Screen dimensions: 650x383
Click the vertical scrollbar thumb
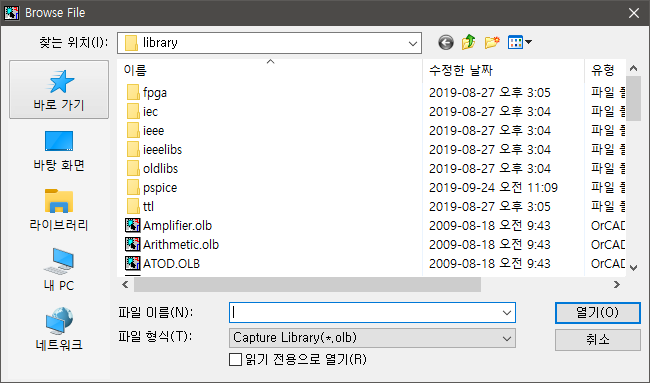633,99
